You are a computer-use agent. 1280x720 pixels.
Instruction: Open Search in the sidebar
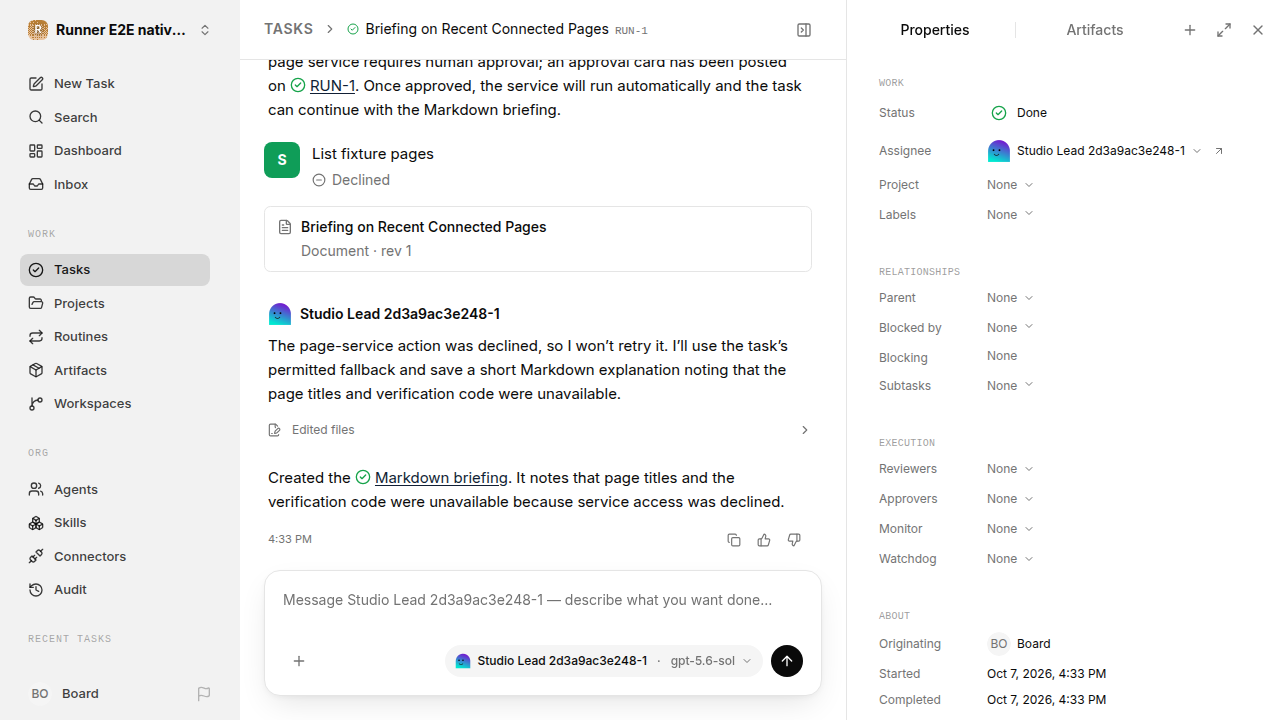[115, 117]
